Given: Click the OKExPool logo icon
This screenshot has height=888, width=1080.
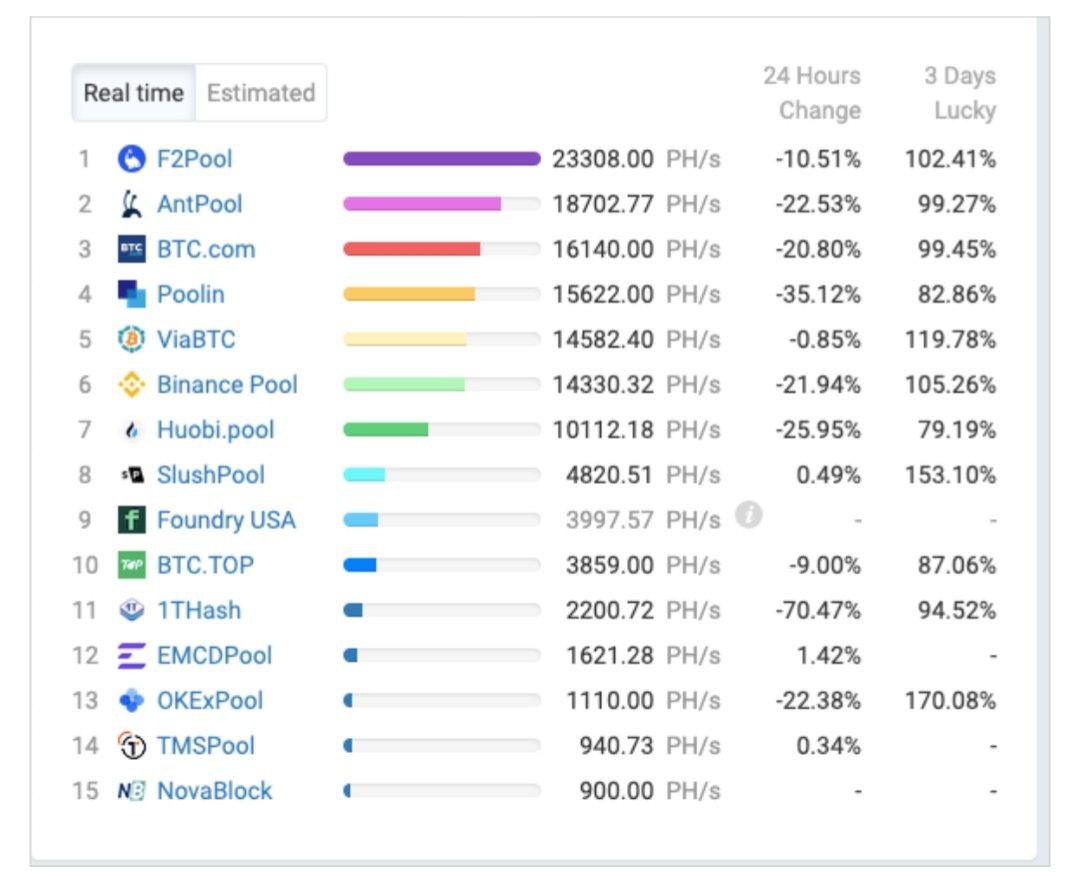Looking at the screenshot, I should click(132, 701).
